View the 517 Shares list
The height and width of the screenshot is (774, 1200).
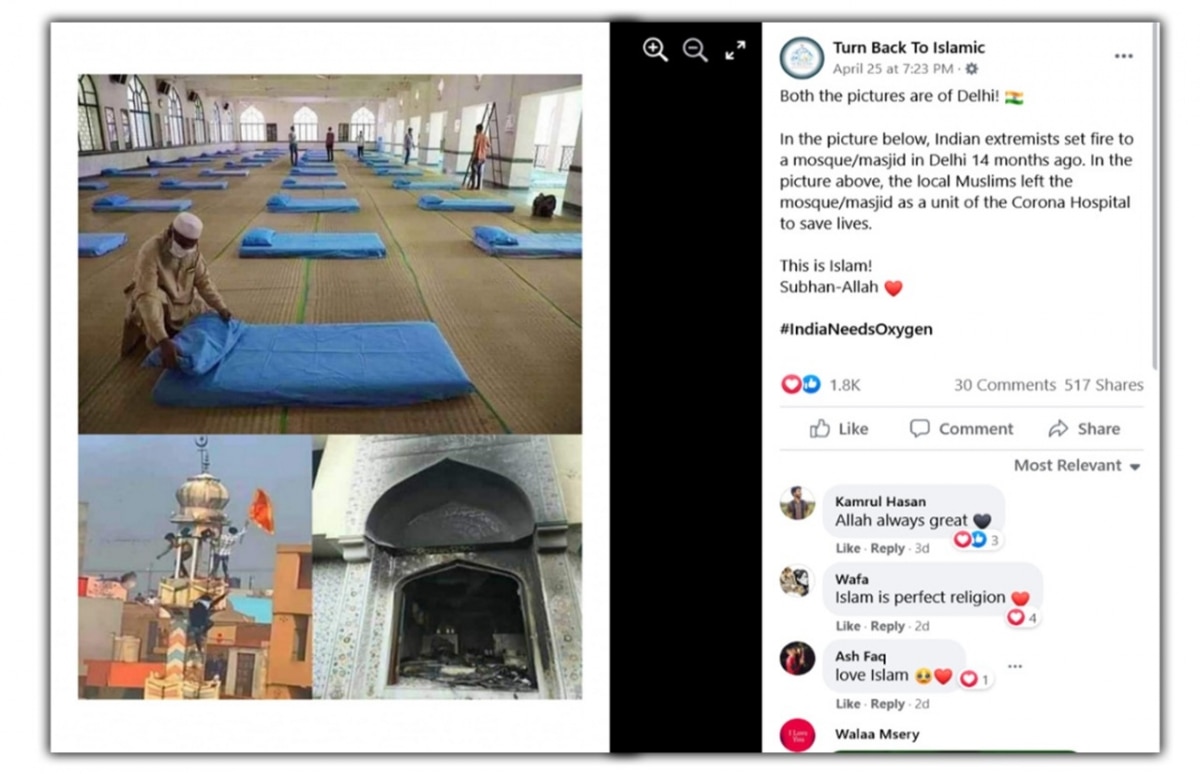click(1104, 385)
